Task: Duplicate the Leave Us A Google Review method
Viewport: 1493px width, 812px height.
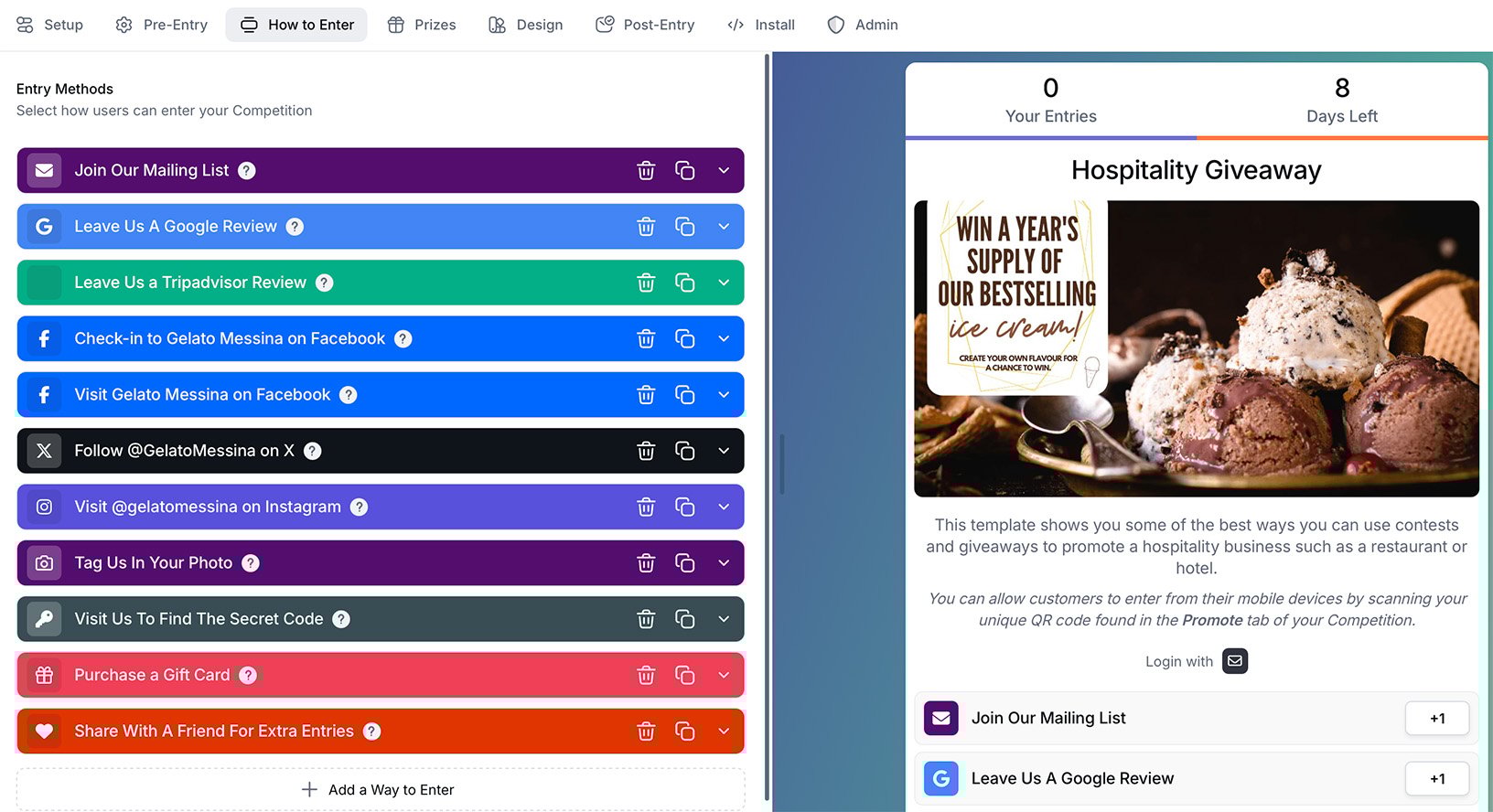Action: (684, 227)
